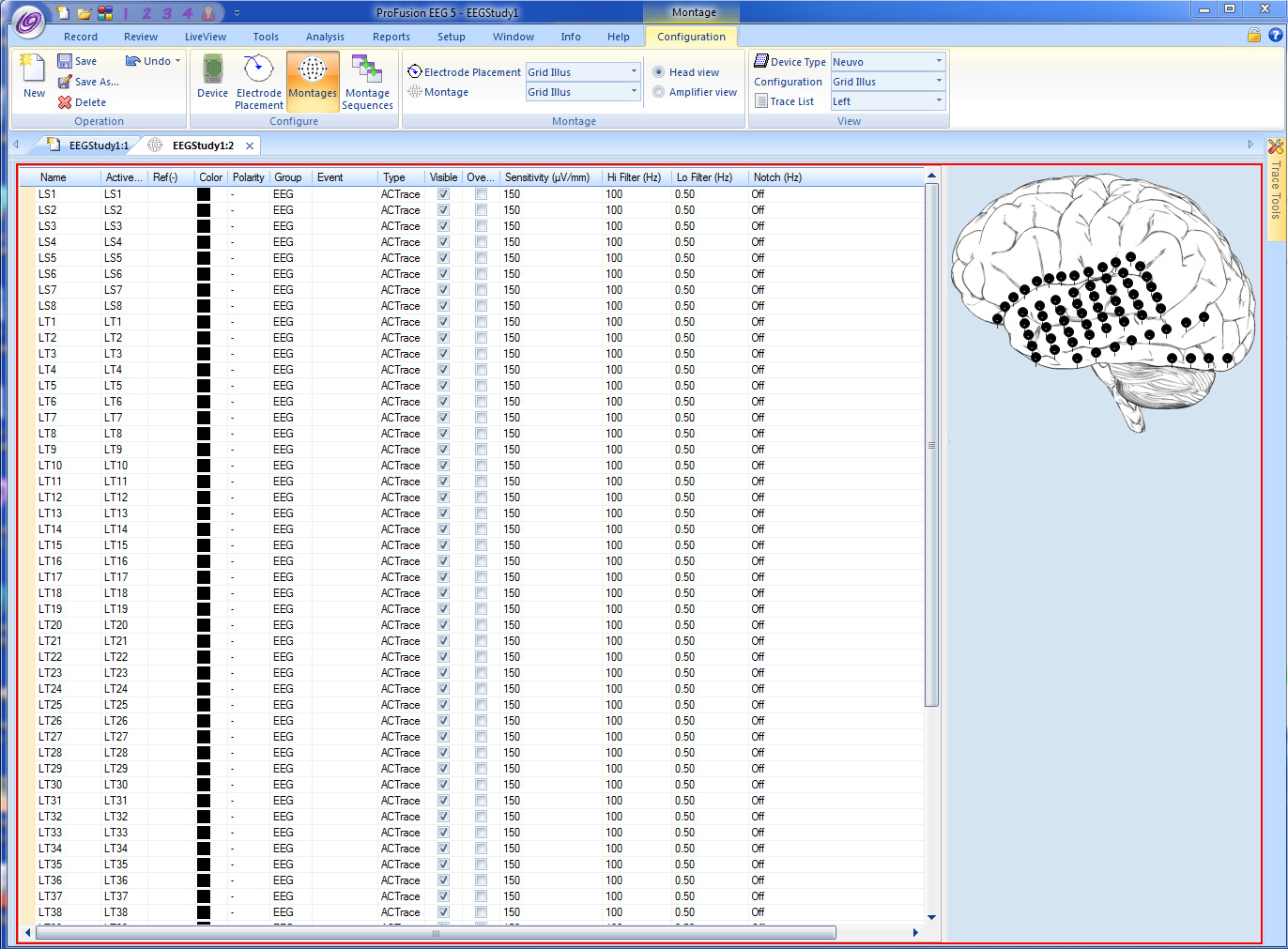Screen dimensions: 1288x949
Task: Save the montage
Action: [84, 60]
